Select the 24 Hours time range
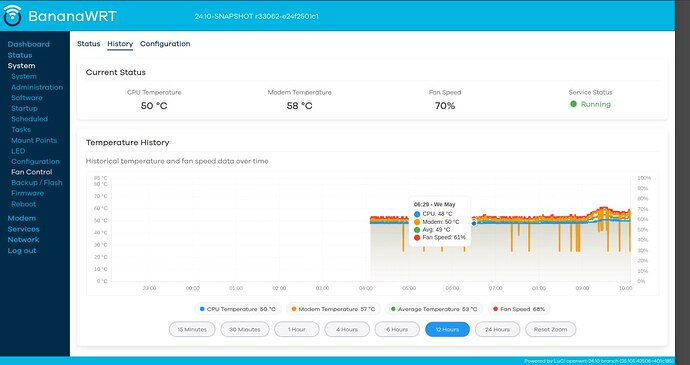Viewport: 690px width, 365px height. click(497, 329)
